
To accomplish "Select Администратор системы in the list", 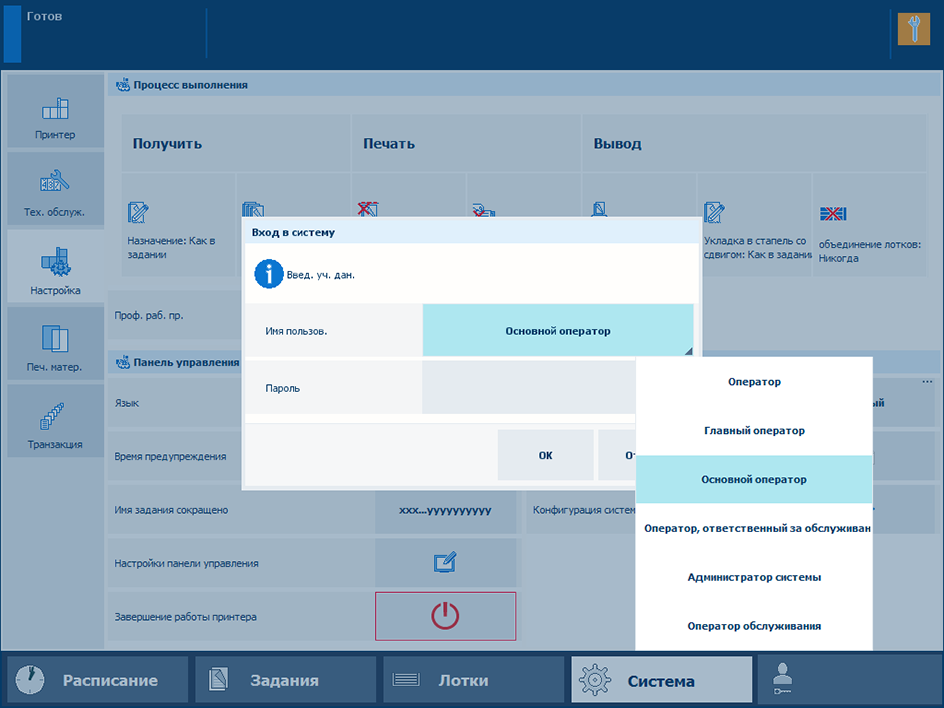I will (754, 577).
